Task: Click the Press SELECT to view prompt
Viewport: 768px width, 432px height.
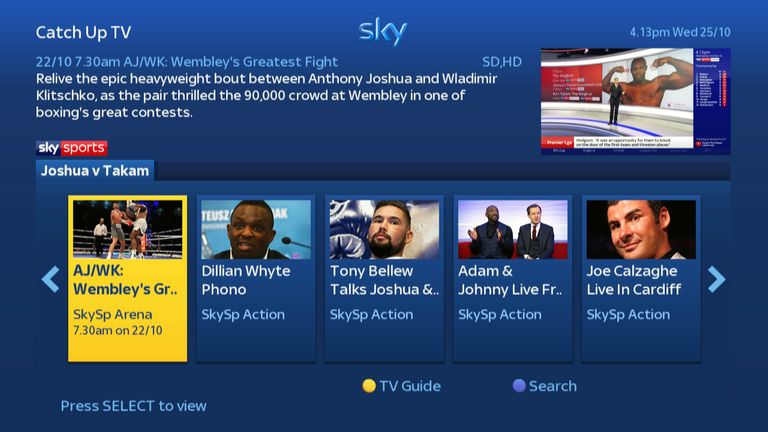Action: (x=133, y=406)
